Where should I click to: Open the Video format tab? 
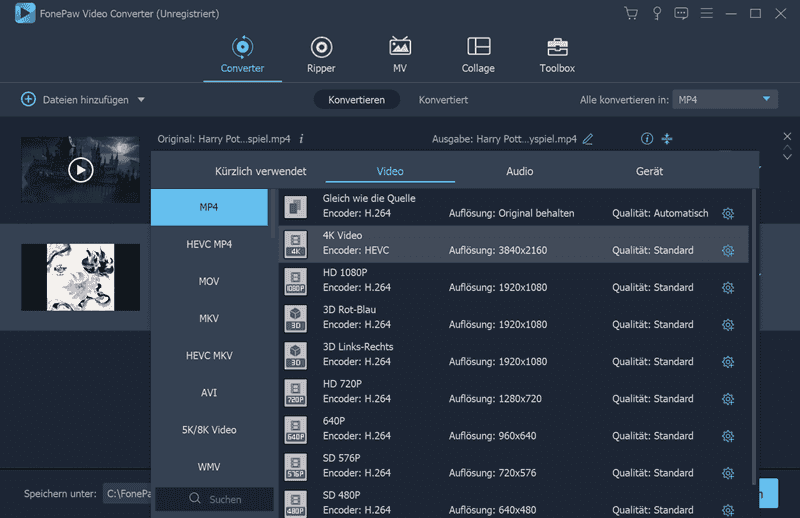coord(390,171)
